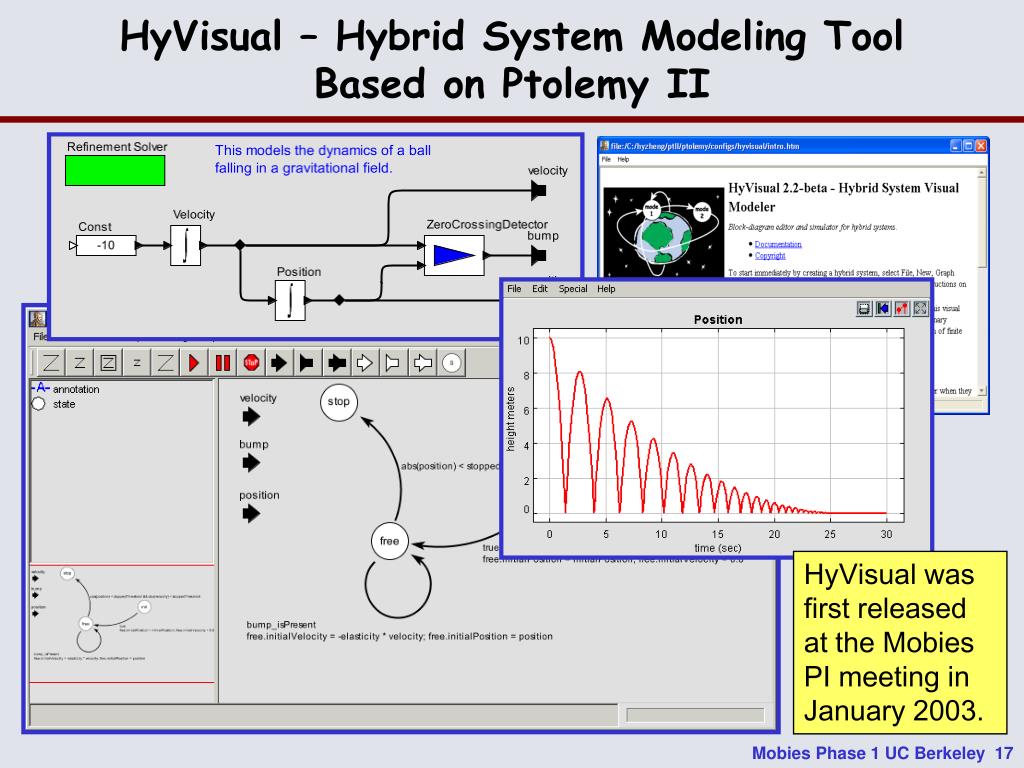
Task: Run the model with the red play triangle
Action: click(194, 362)
